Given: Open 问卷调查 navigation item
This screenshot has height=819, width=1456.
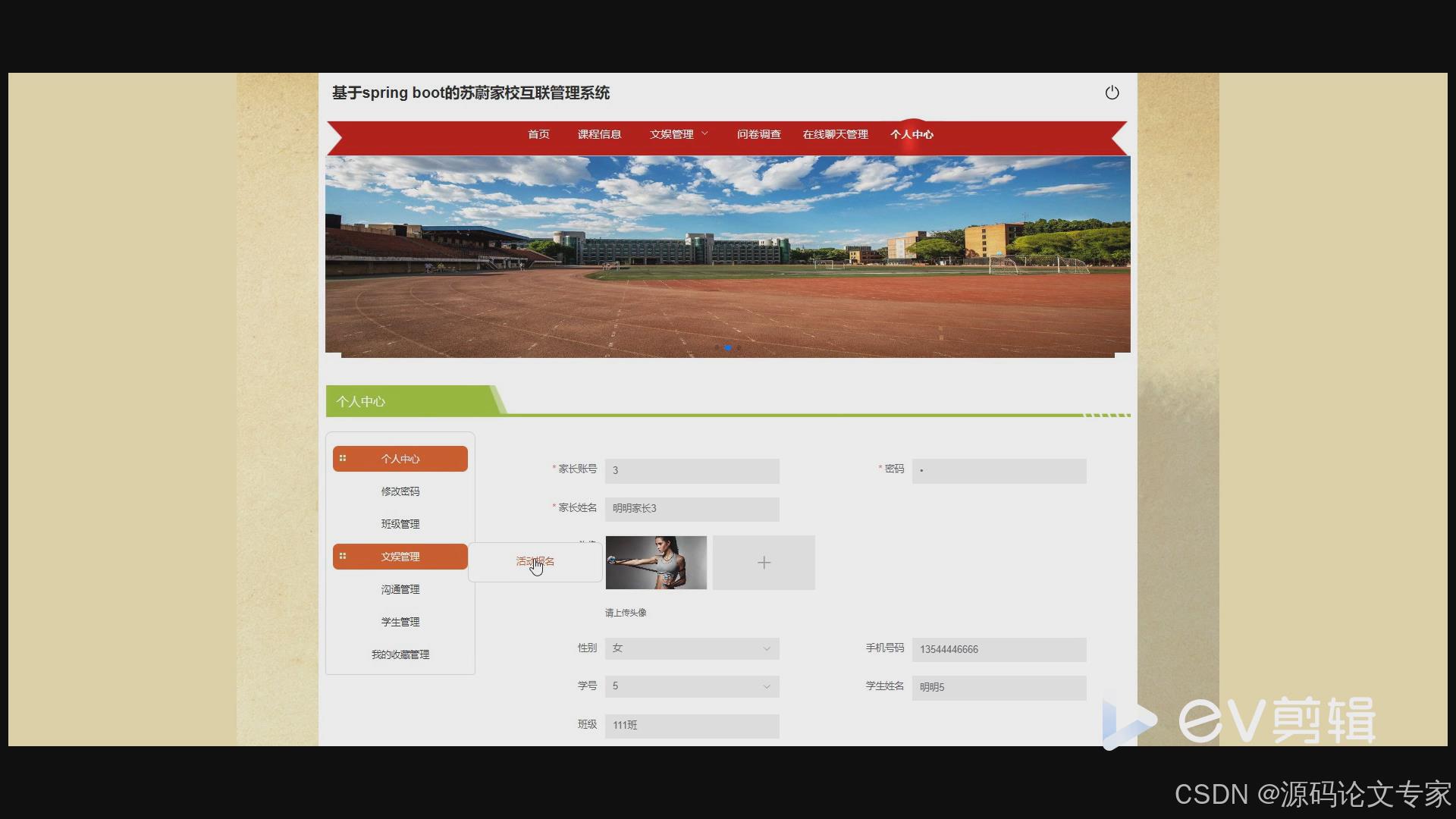Looking at the screenshot, I should 758,134.
